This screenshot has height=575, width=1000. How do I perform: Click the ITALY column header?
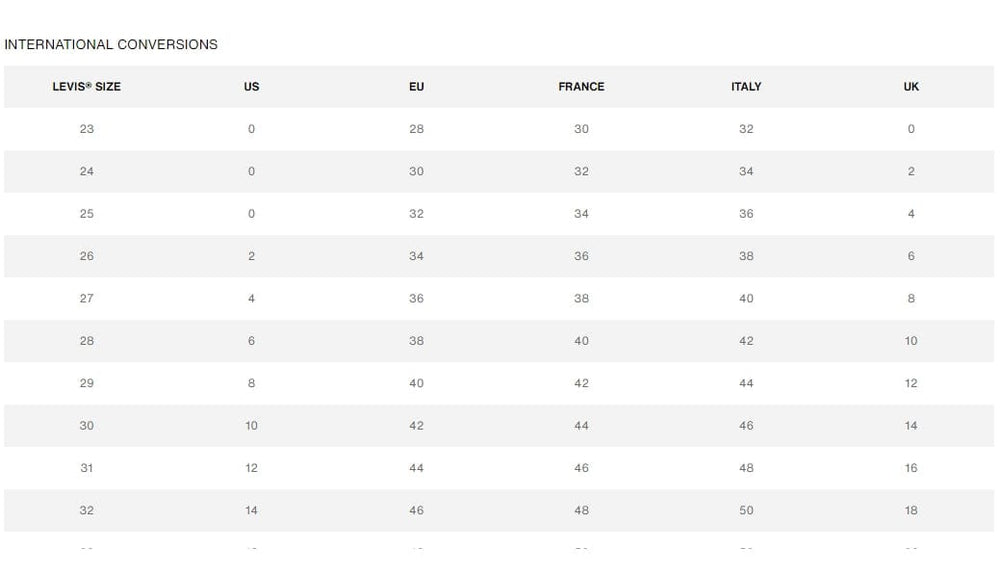pyautogui.click(x=746, y=87)
